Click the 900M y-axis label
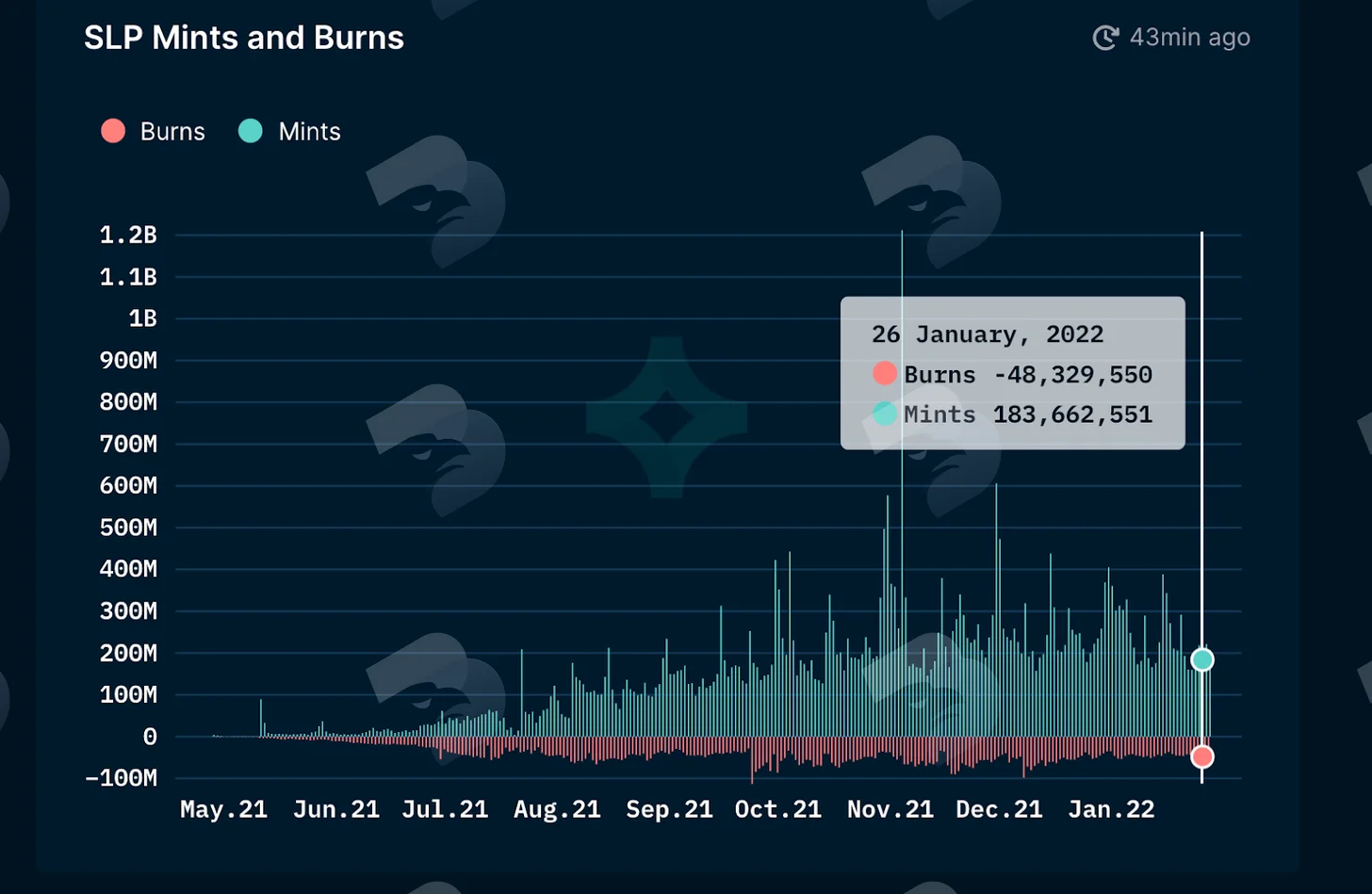The width and height of the screenshot is (1372, 894). pos(128,360)
